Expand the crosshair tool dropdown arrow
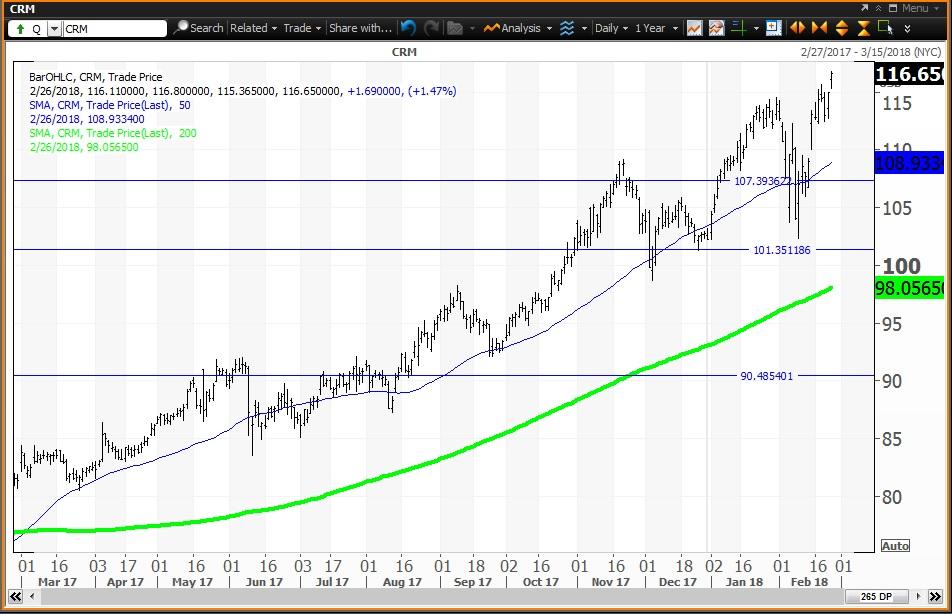This screenshot has height=614, width=952. pos(756,29)
